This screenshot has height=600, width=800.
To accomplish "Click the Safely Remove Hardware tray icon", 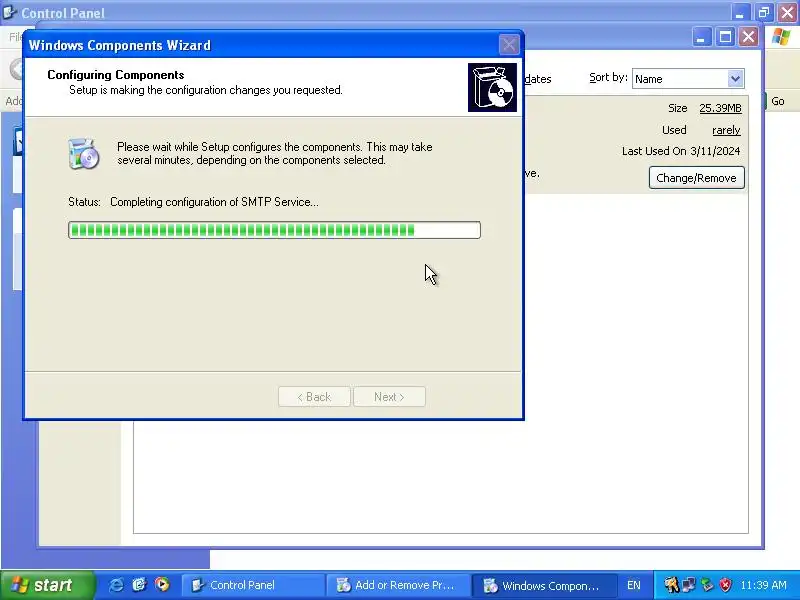I will [707, 585].
